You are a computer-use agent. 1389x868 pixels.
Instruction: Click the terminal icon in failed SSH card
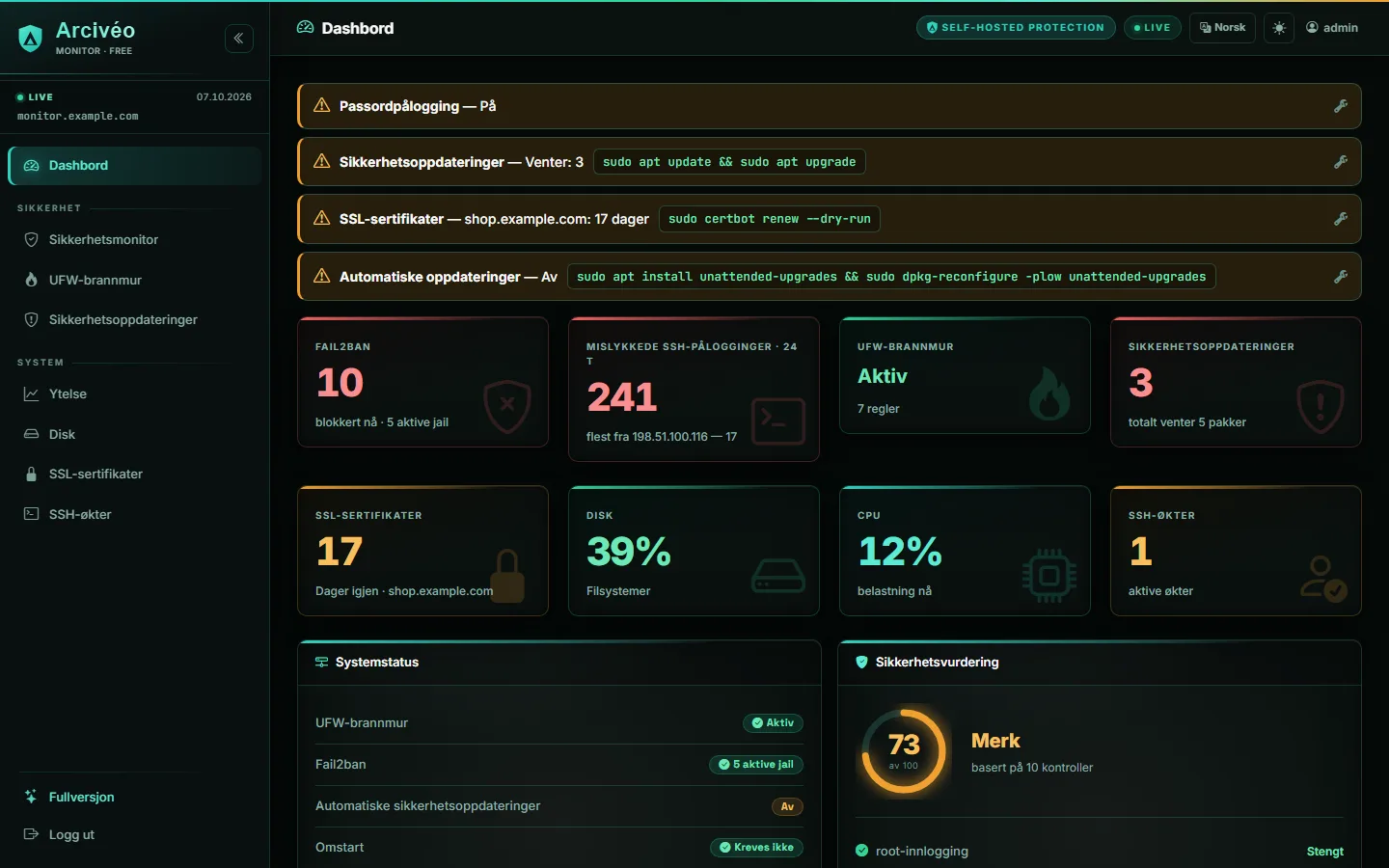pyautogui.click(x=778, y=421)
